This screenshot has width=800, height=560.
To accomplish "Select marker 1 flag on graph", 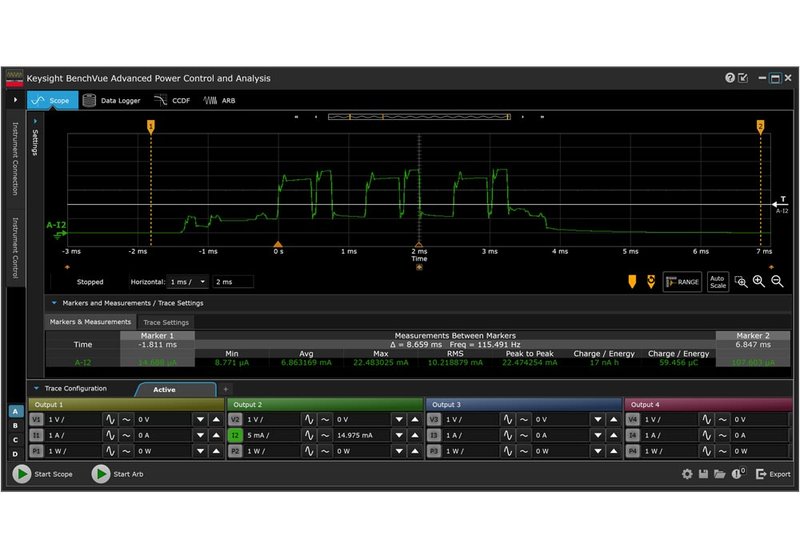I will [x=151, y=126].
